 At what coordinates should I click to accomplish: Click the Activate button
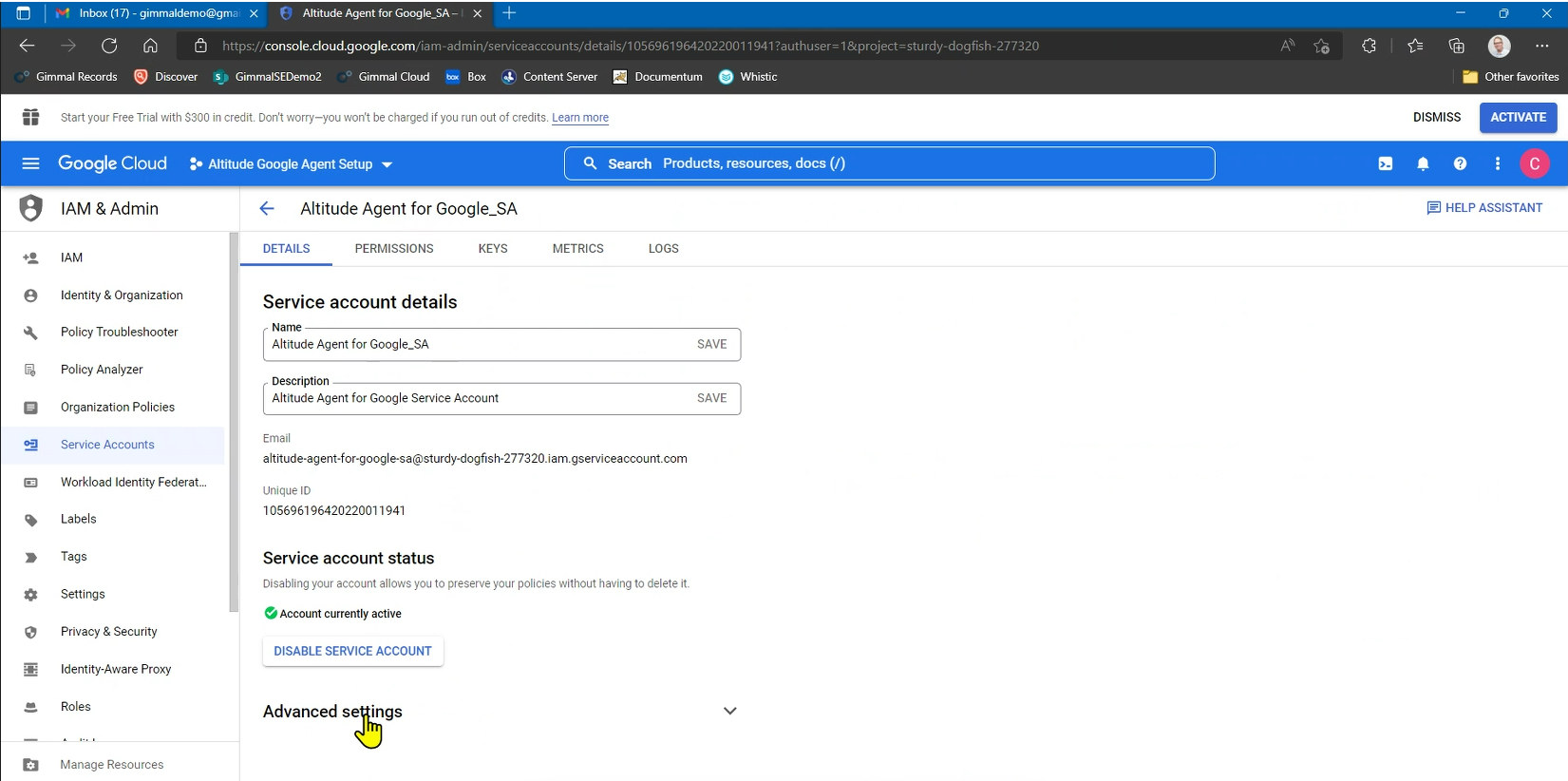click(1518, 117)
